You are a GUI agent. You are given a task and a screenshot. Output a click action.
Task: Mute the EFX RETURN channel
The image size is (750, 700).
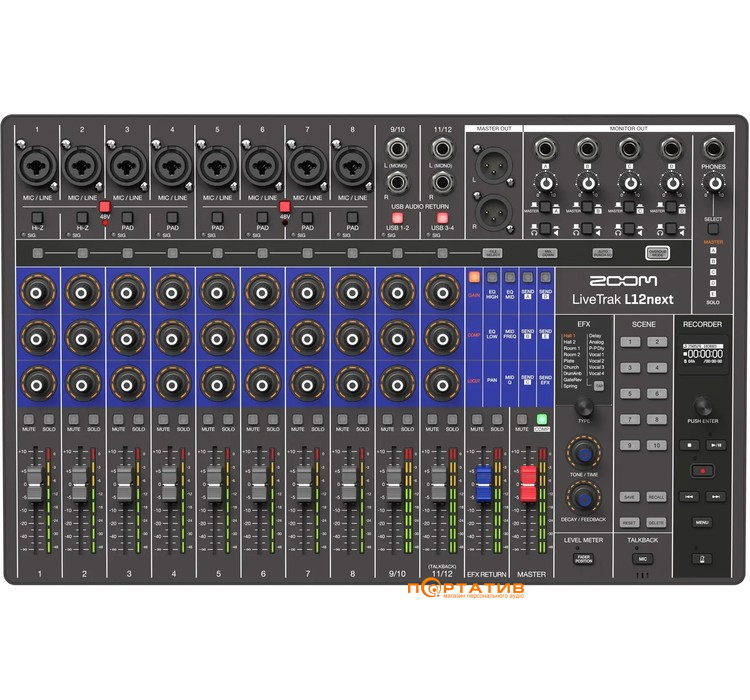coord(477,419)
